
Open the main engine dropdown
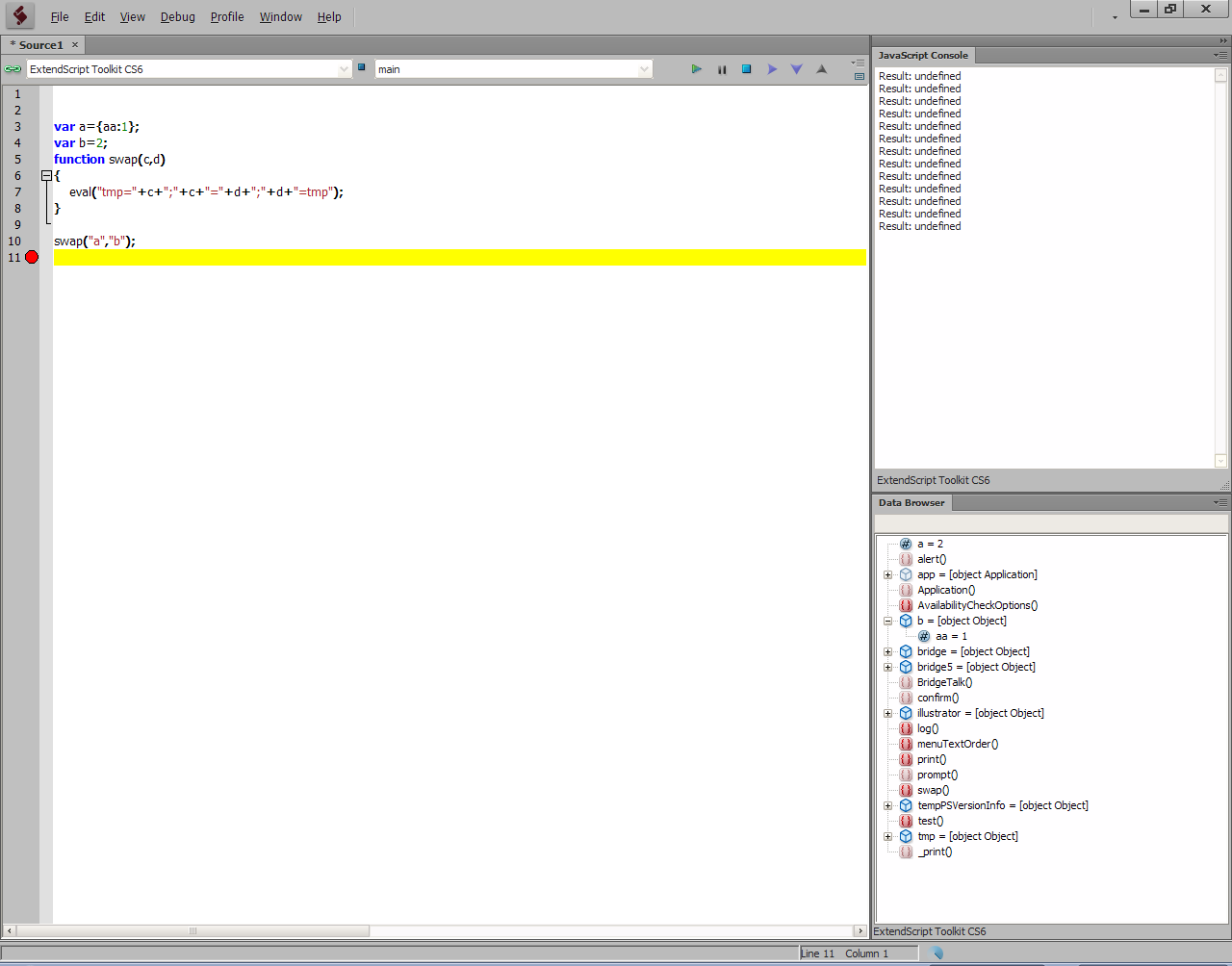click(644, 69)
